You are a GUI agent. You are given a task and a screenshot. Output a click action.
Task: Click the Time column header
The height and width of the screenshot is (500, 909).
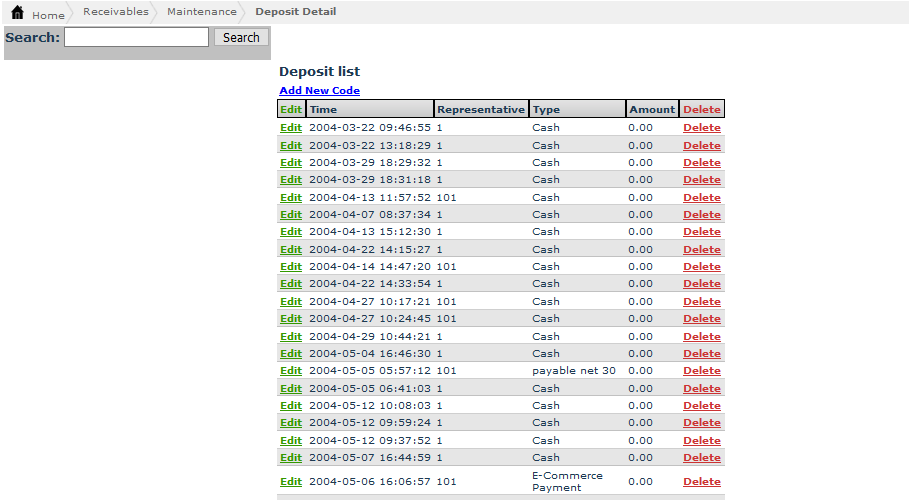[323, 110]
